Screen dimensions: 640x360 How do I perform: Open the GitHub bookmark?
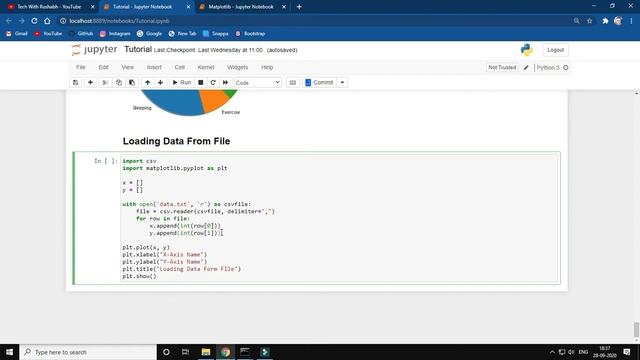click(81, 33)
